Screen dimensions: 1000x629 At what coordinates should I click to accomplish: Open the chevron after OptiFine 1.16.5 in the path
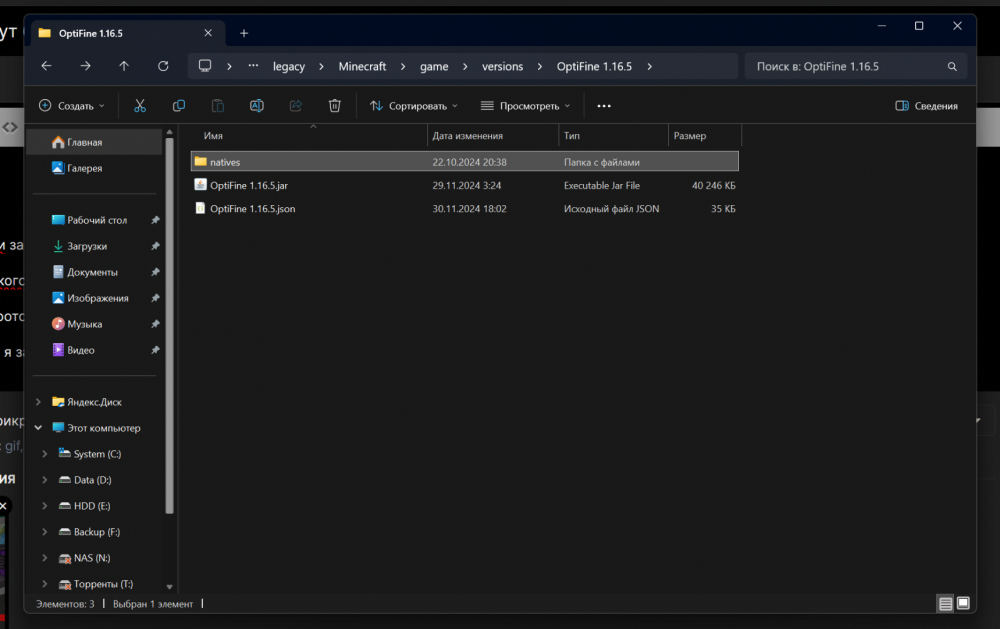[x=649, y=66]
